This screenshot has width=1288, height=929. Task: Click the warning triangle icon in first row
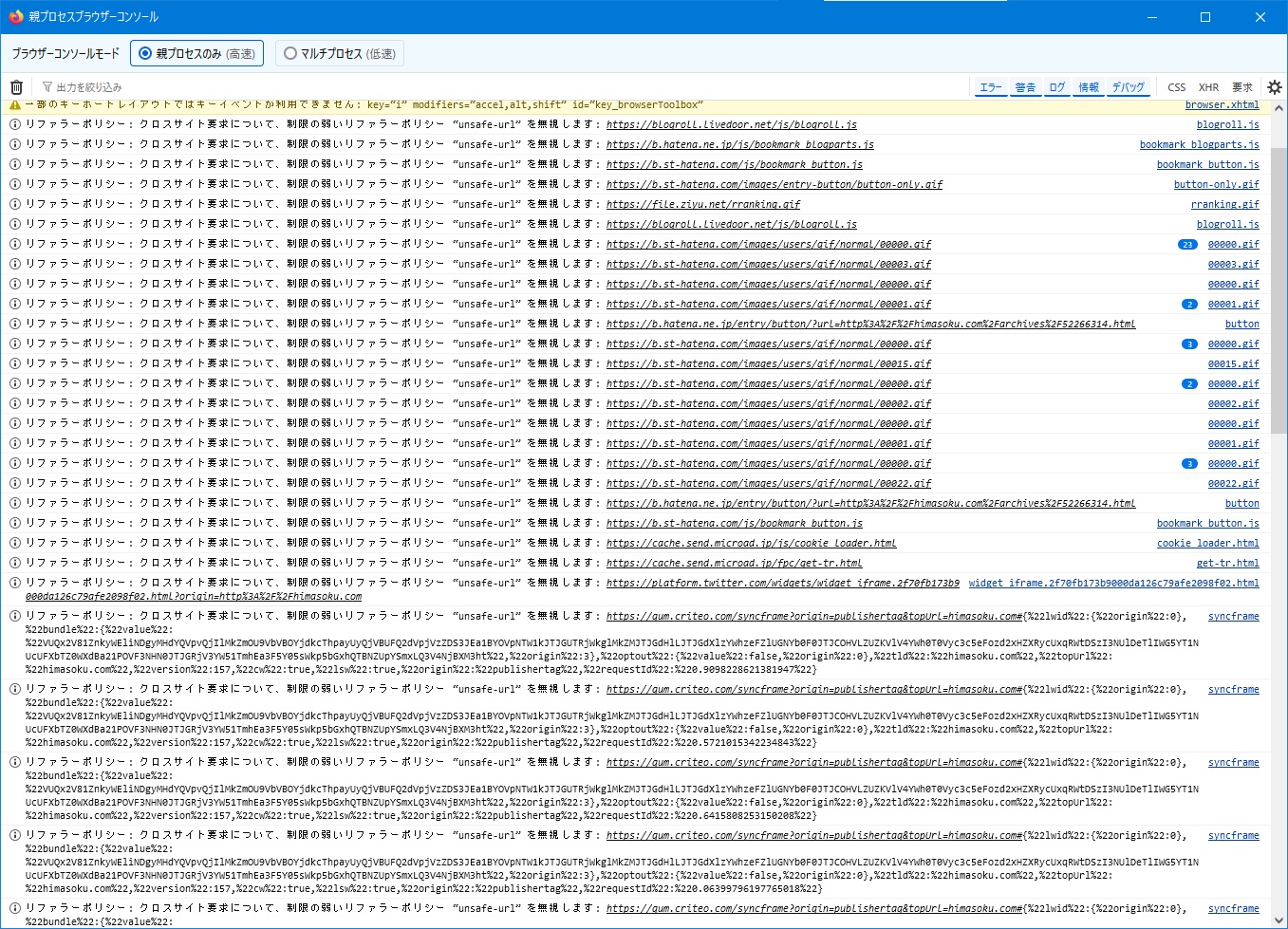click(x=15, y=105)
